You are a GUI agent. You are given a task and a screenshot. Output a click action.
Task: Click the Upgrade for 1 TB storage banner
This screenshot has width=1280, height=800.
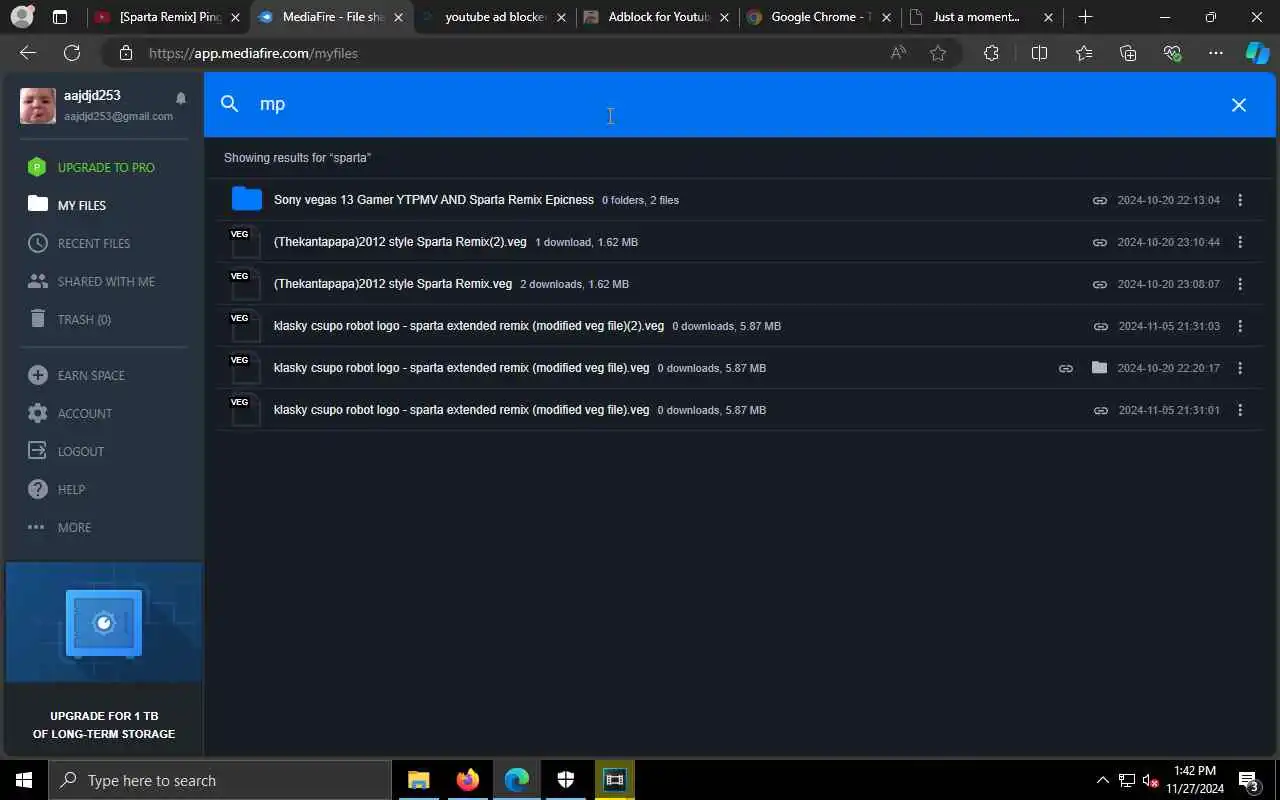click(x=104, y=657)
